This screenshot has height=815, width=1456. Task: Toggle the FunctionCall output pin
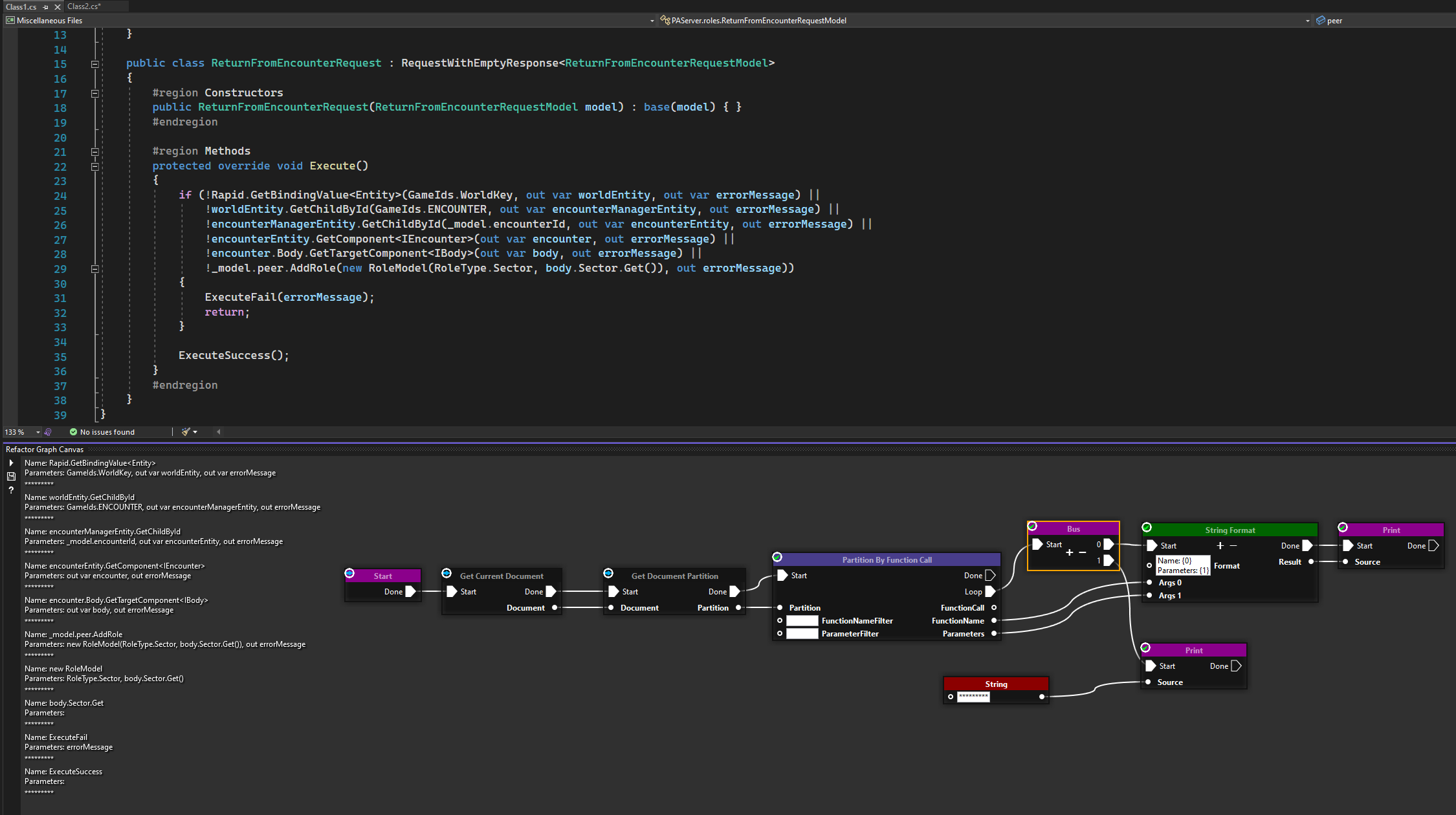(x=994, y=608)
